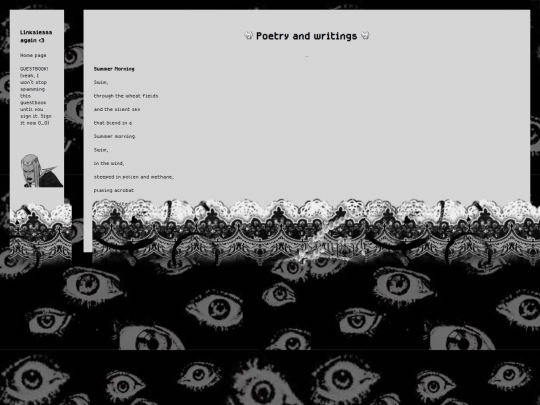
Task: Click the bold 'Summer Morning' poem title
Action: click(114, 69)
